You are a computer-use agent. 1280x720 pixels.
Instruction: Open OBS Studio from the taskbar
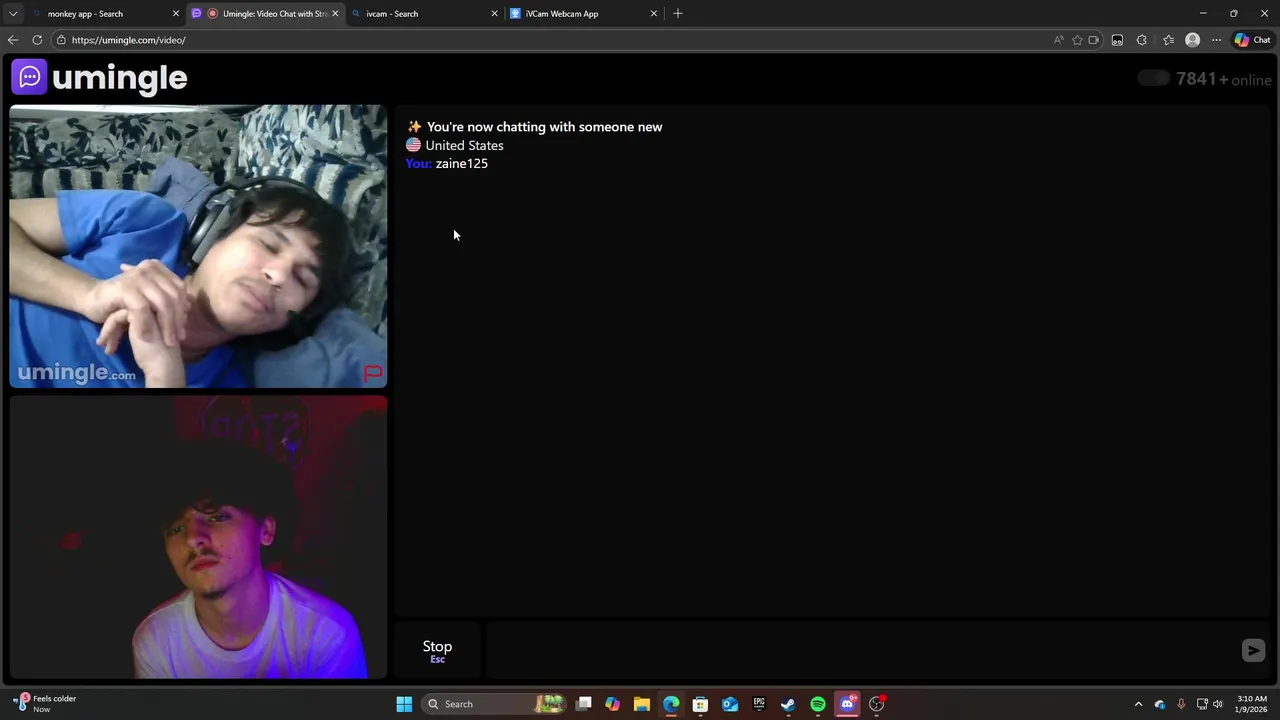pyautogui.click(x=877, y=704)
